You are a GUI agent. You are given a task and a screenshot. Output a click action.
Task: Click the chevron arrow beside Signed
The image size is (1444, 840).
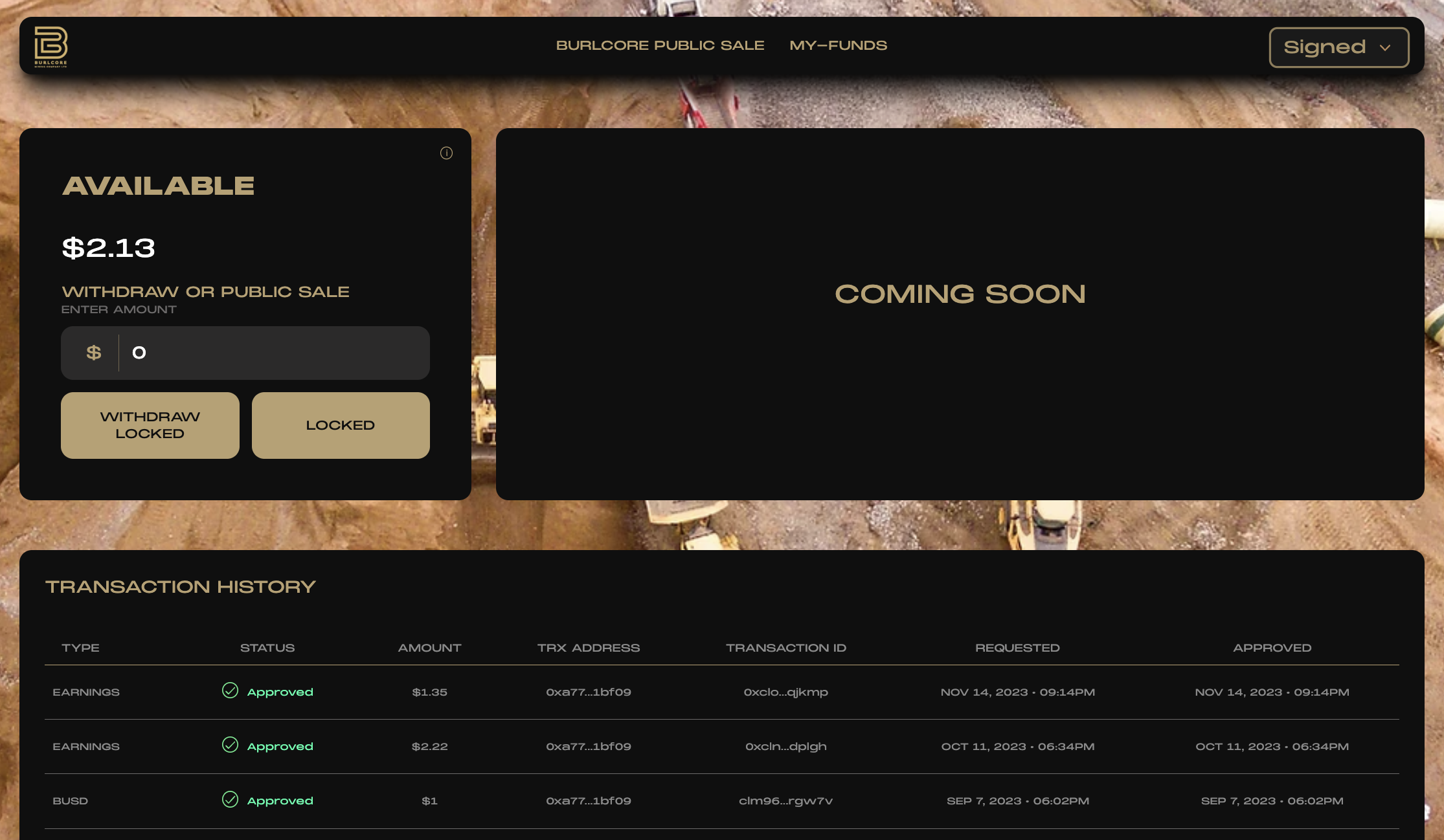coord(1385,47)
